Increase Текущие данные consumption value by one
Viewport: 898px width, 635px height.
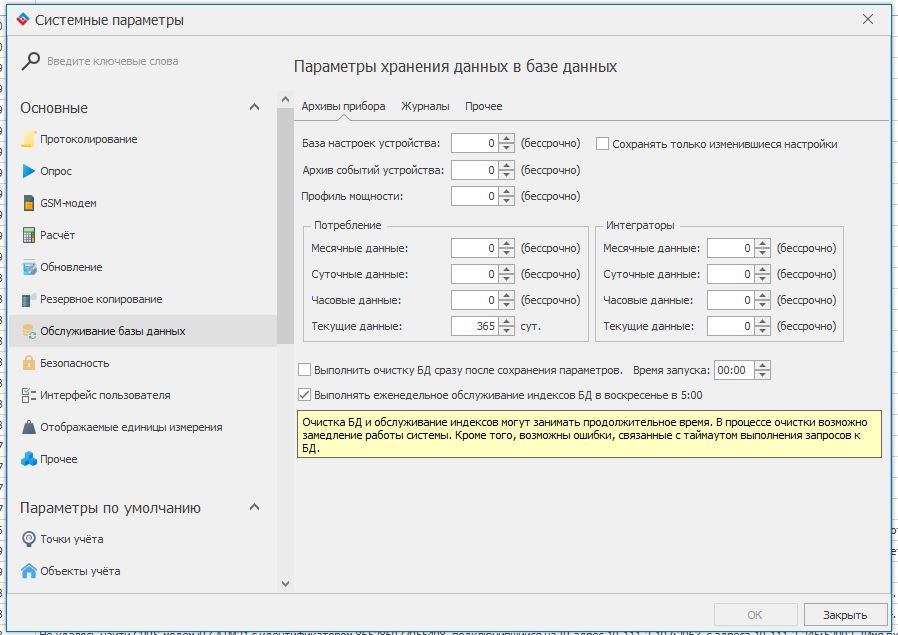[507, 321]
